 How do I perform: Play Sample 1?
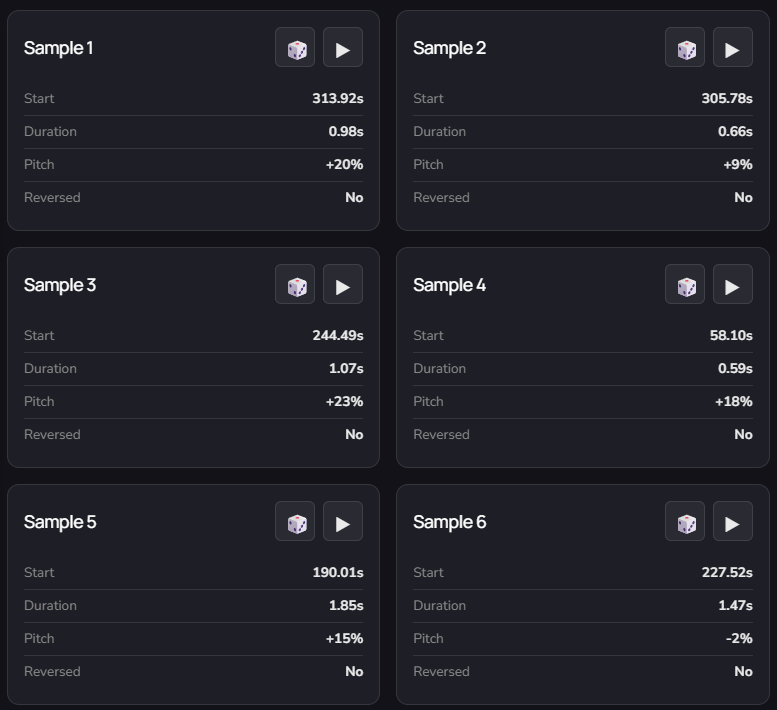pyautogui.click(x=343, y=48)
